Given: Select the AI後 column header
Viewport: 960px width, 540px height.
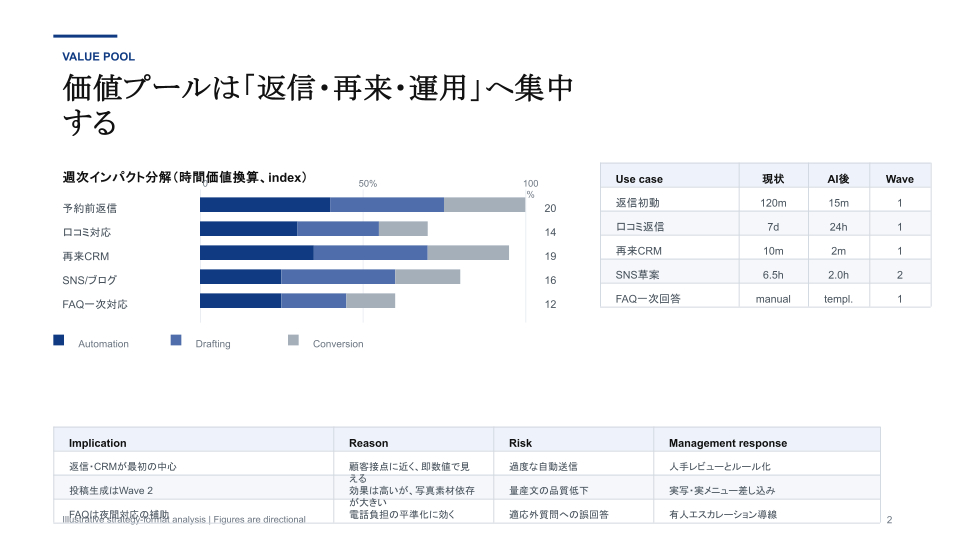Looking at the screenshot, I should coord(837,179).
